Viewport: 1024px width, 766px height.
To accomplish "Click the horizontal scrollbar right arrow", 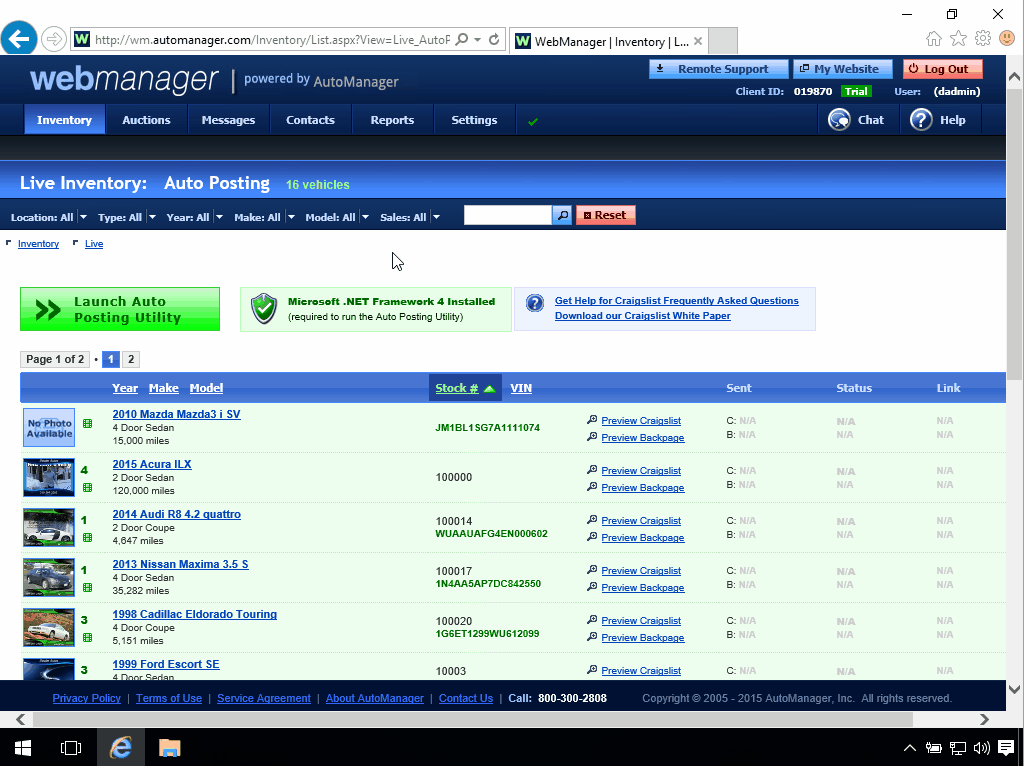I will [984, 719].
